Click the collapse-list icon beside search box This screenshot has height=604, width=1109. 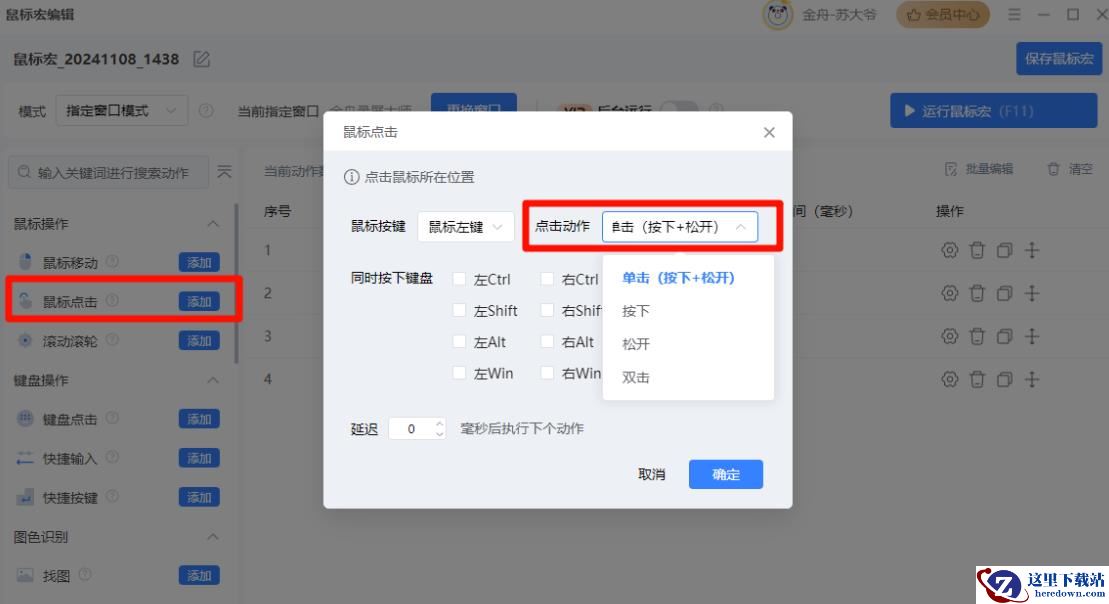(x=224, y=172)
